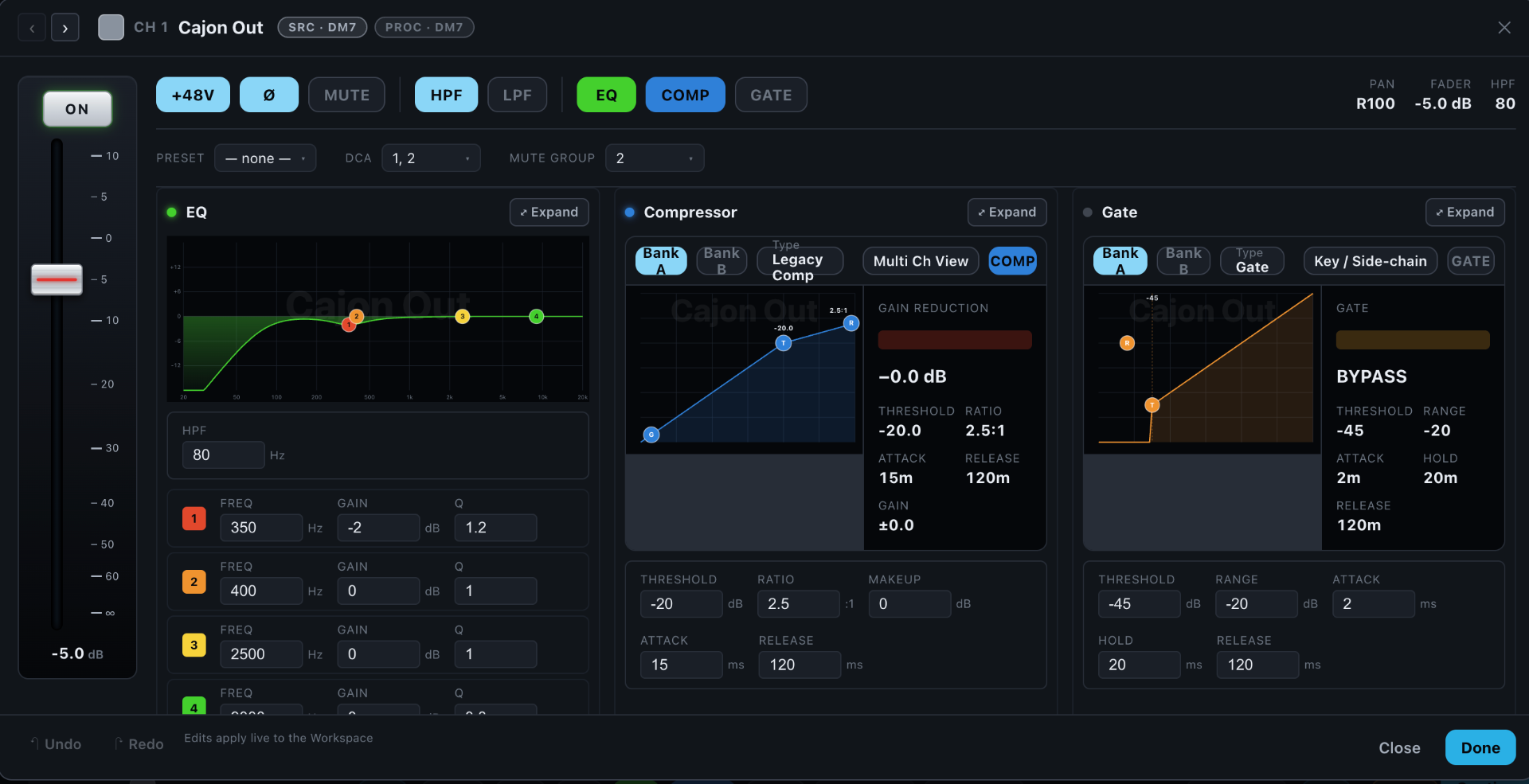Click the compressor threshold T node

tap(784, 343)
